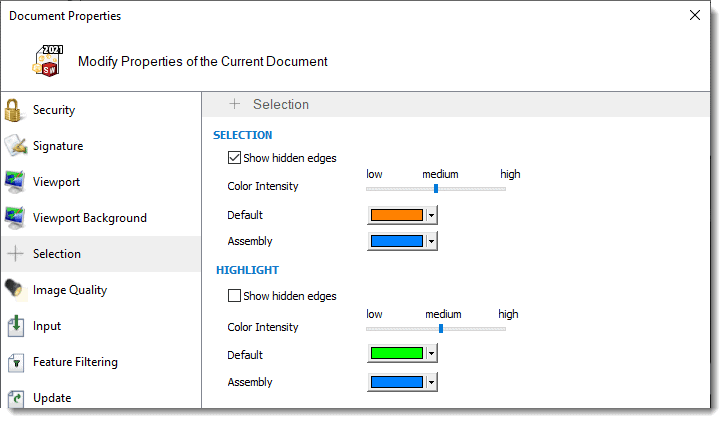Viewport: 726px width, 423px height.
Task: Open the Highlight Assembly color dropdown arrow
Action: coord(431,382)
